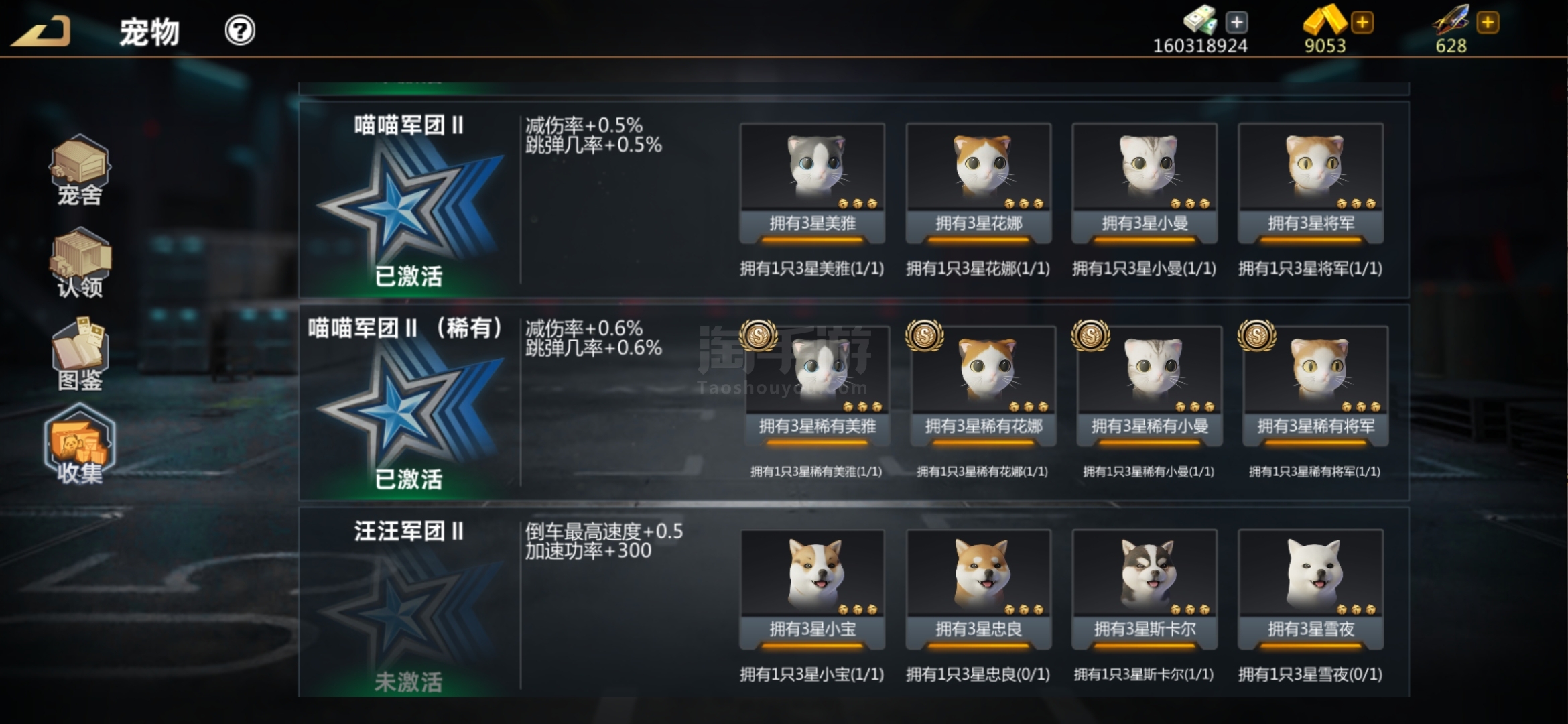The image size is (1568, 724).
Task: Open the 图鉴 encyclopedia book icon
Action: 80,355
